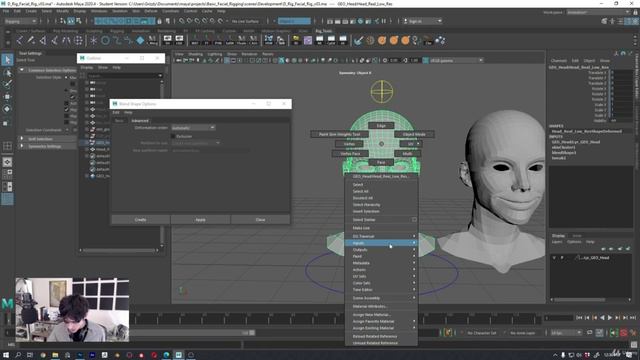
Task: Choose Object Mode in the marking menu
Action: (414, 134)
